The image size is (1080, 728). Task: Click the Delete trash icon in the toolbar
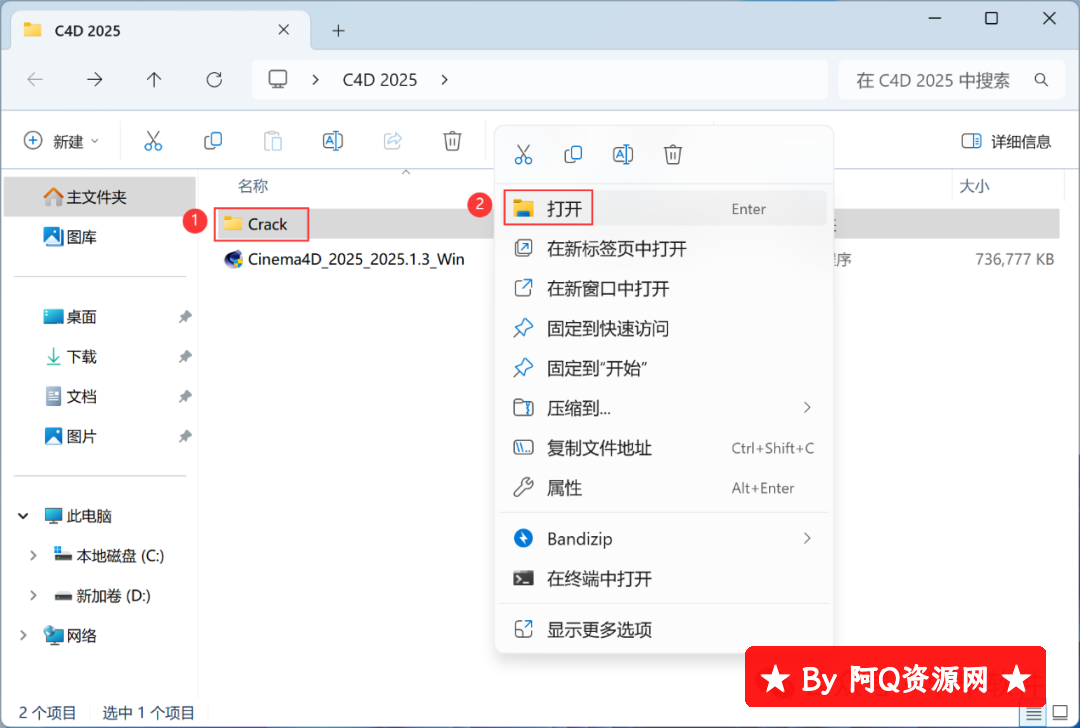tap(452, 141)
